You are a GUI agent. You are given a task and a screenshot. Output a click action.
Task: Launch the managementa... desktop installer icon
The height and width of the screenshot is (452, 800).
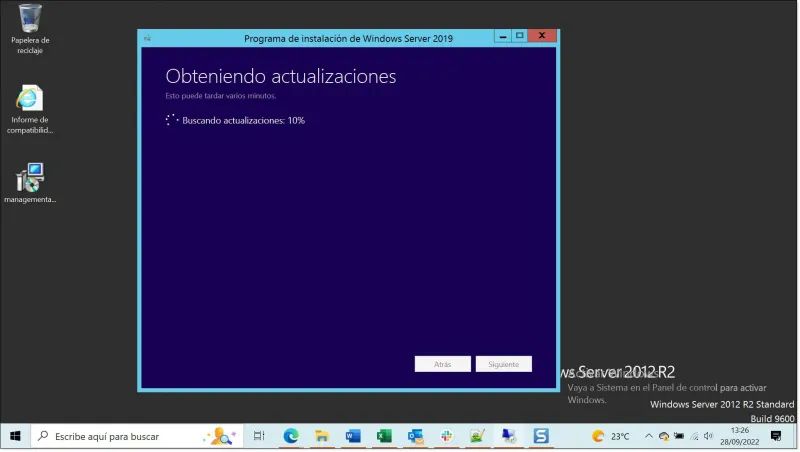[x=30, y=178]
